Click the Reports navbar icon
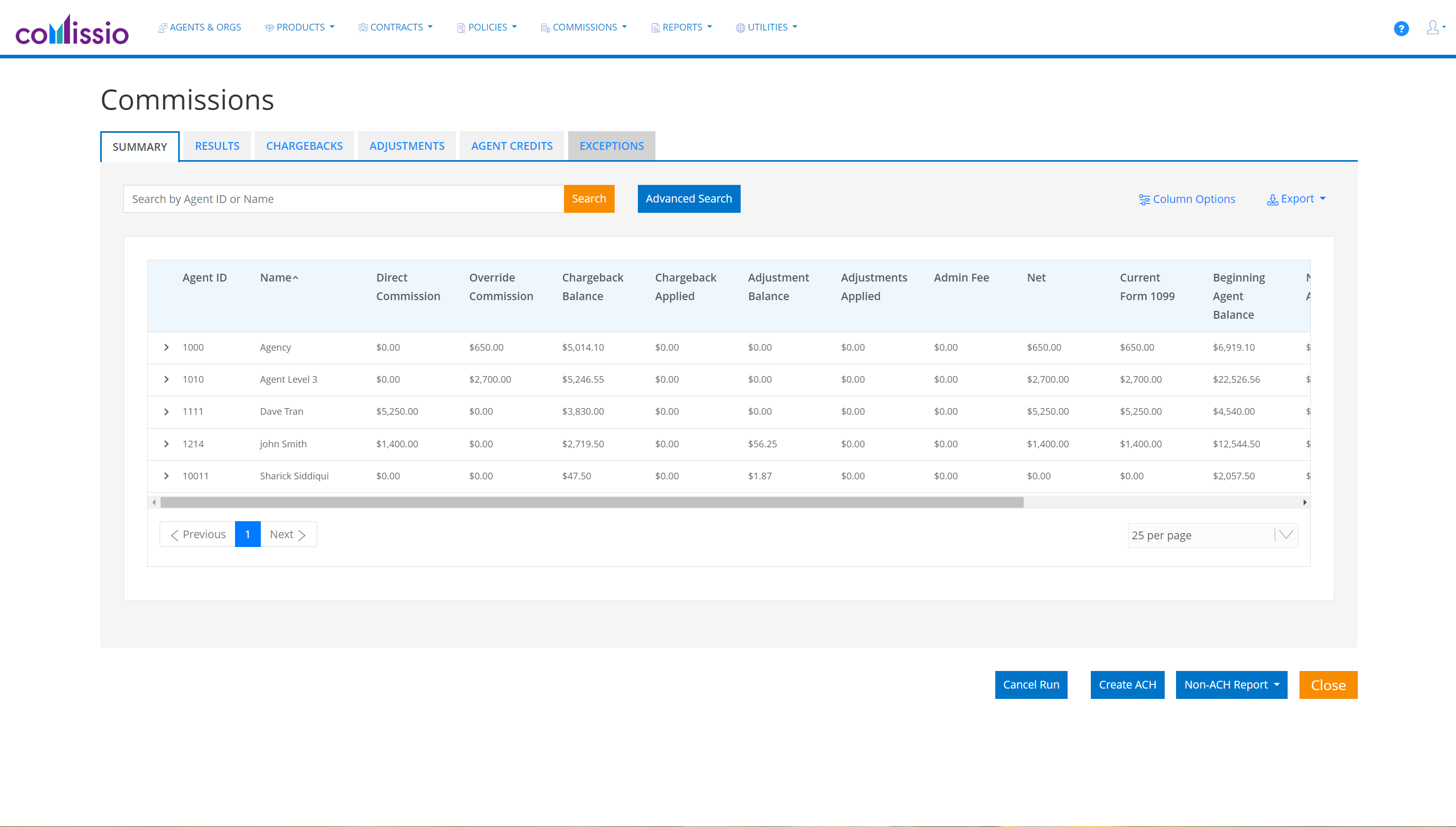The width and height of the screenshot is (1456, 827). point(655,27)
